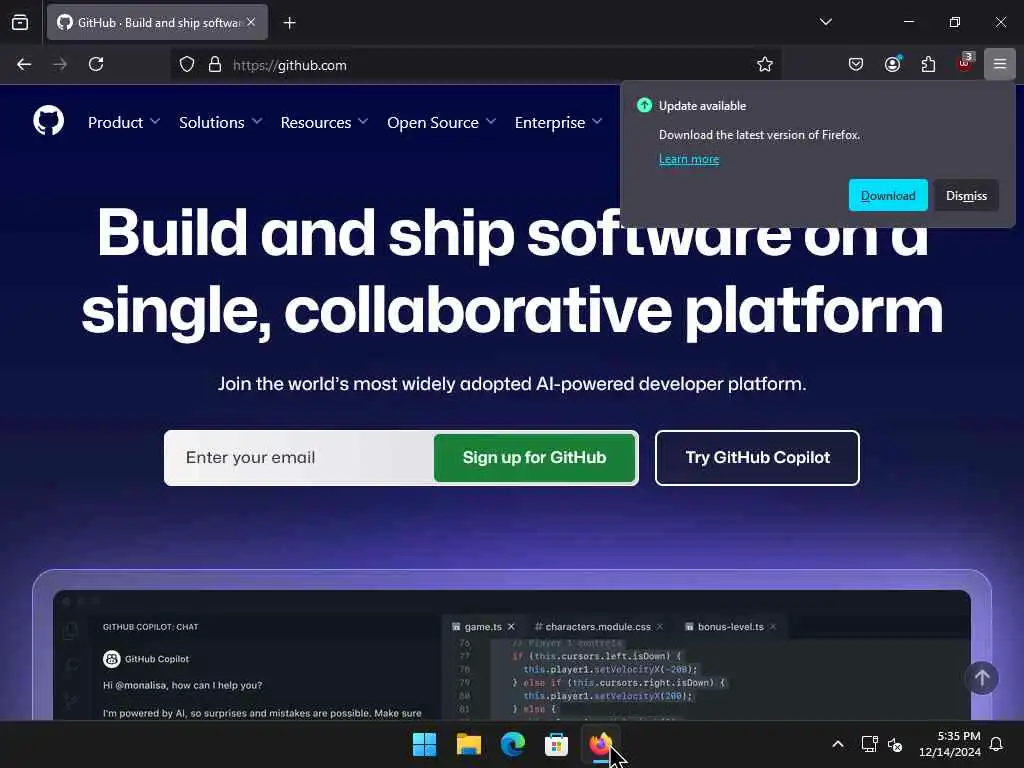The width and height of the screenshot is (1024, 768).
Task: Expand the Resources menu
Action: (324, 122)
